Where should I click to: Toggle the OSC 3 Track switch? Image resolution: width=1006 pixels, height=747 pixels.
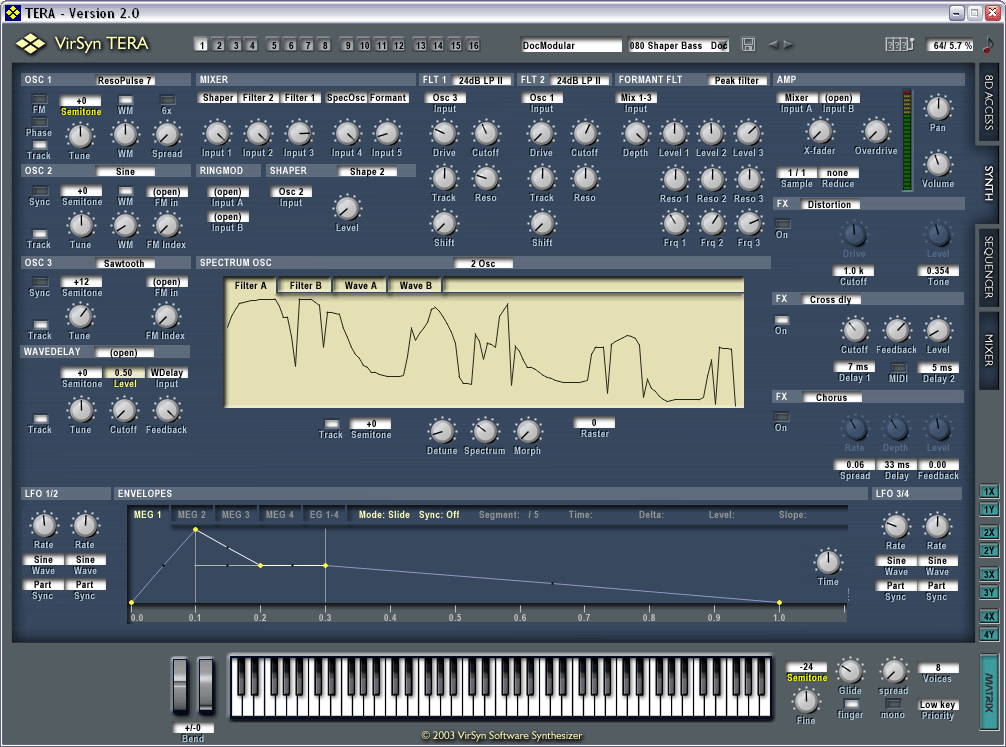[40, 325]
